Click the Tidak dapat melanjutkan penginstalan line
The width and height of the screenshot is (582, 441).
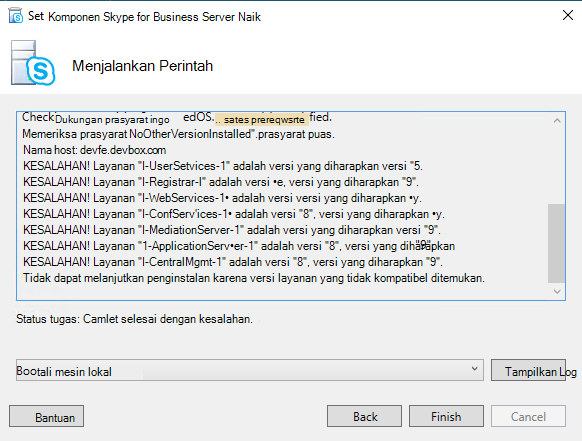click(x=254, y=278)
